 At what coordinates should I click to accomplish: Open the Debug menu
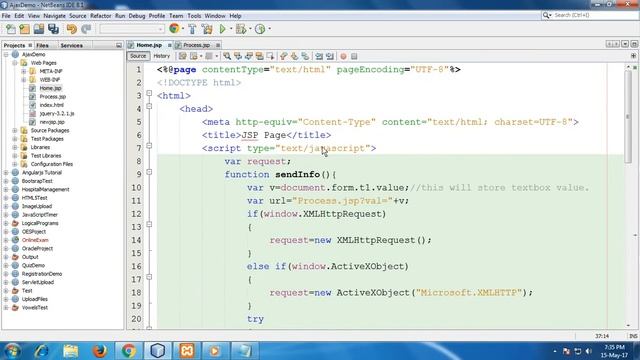point(137,16)
